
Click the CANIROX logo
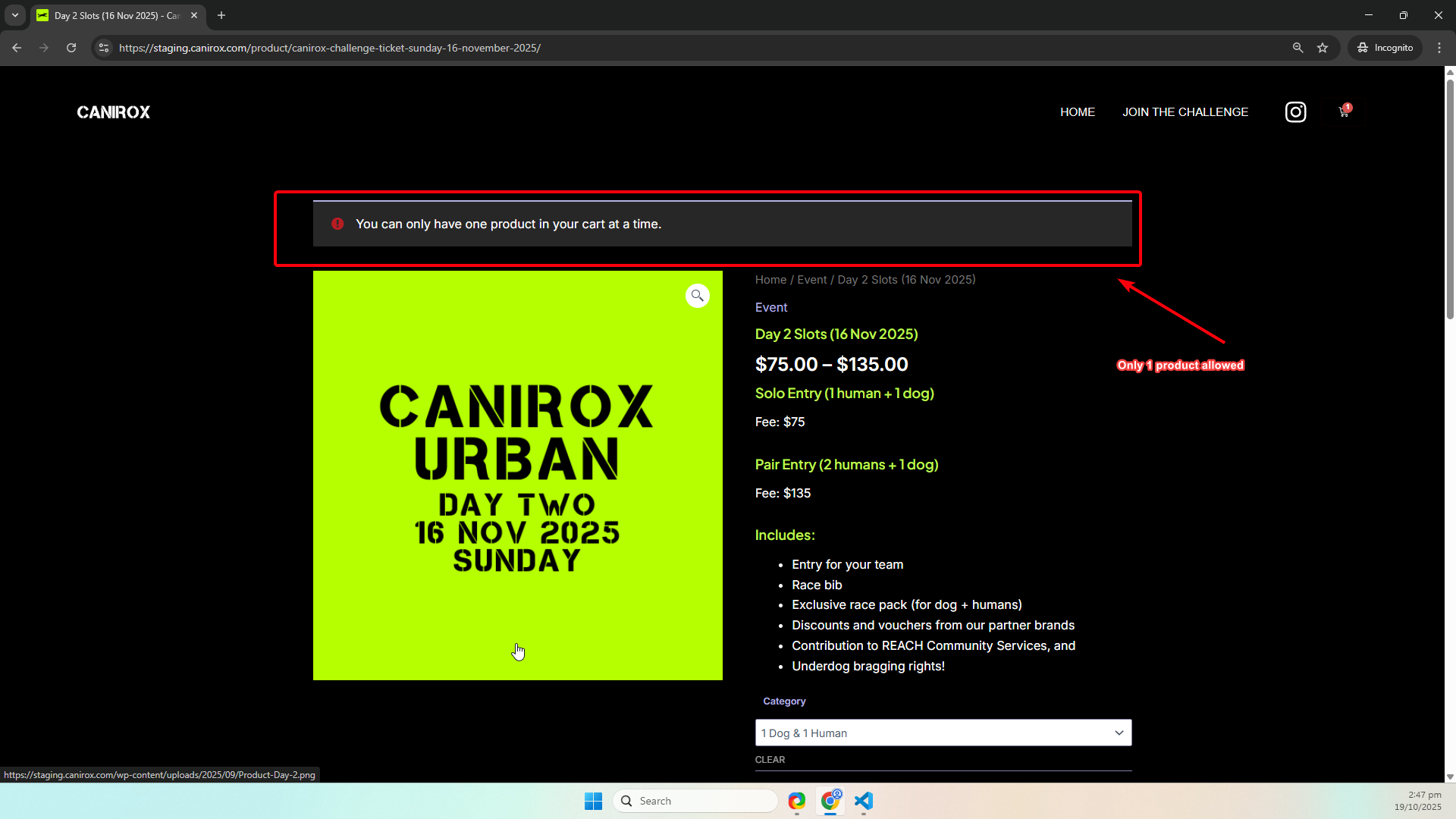pos(114,112)
